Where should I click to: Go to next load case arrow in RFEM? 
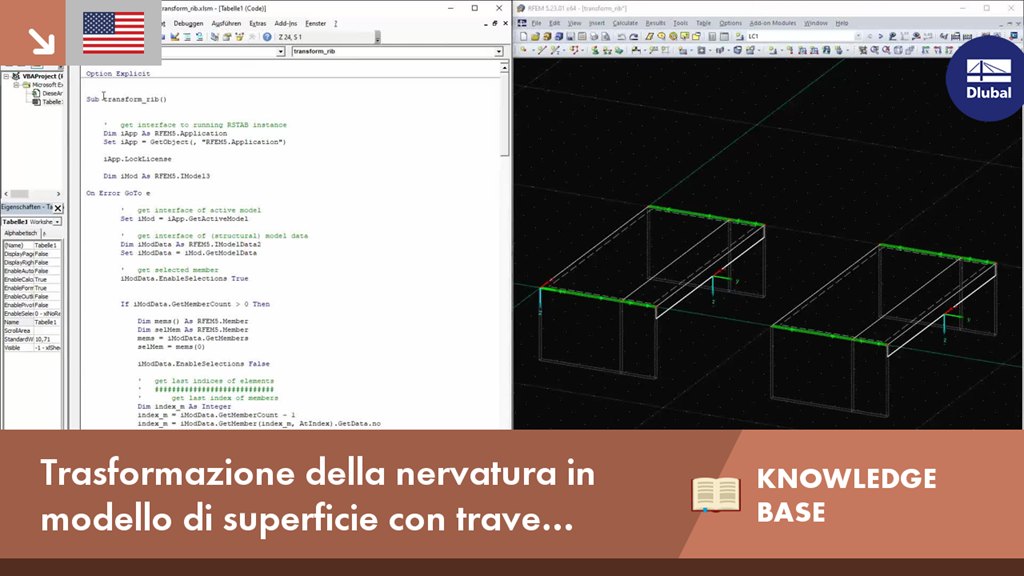click(x=880, y=37)
